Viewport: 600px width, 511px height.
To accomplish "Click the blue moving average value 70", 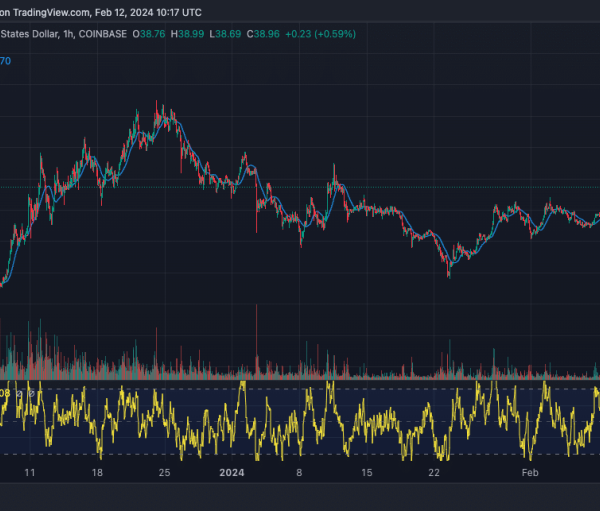I will [5, 61].
